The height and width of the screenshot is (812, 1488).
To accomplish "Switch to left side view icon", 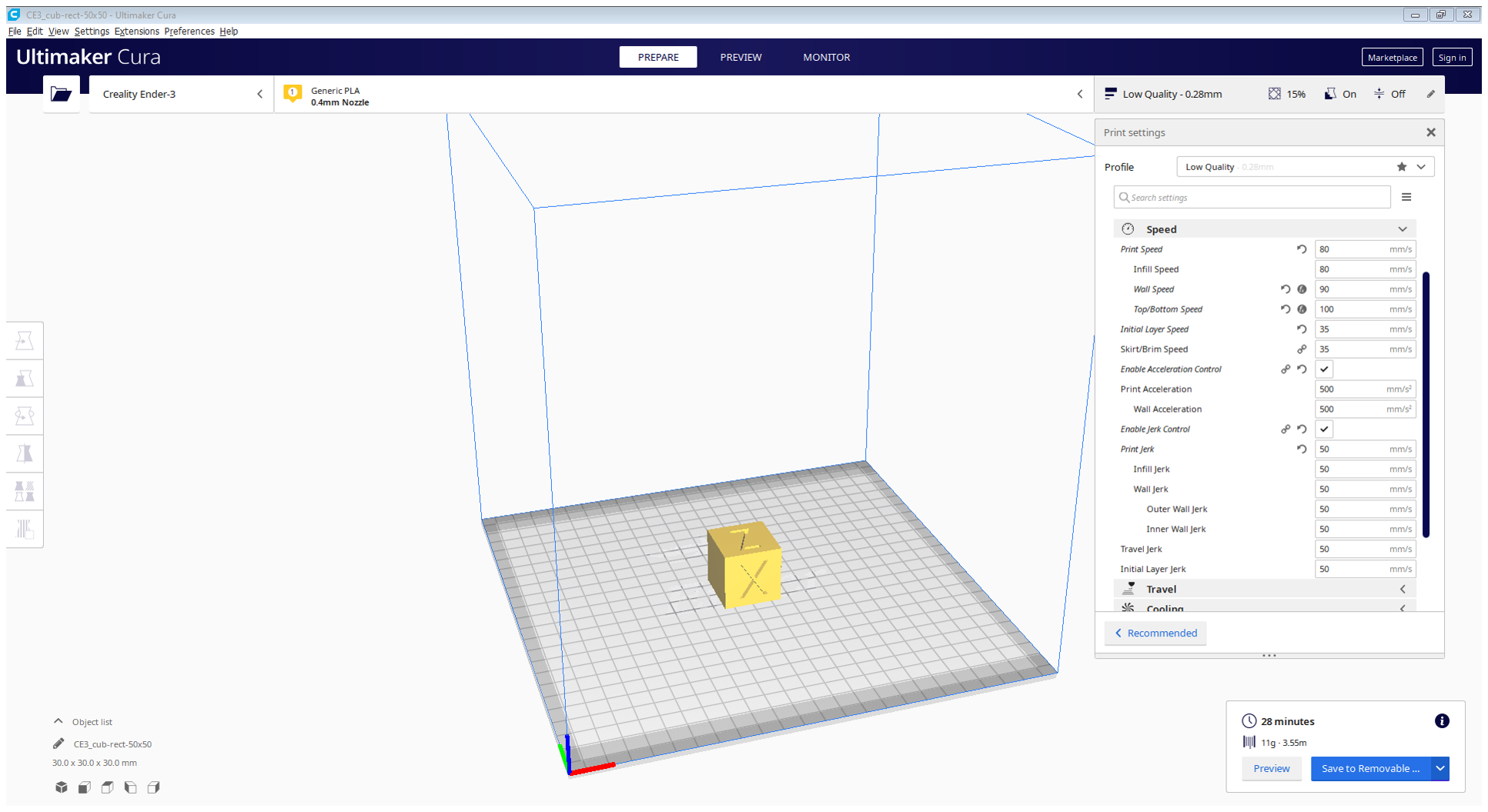I will pos(131,787).
